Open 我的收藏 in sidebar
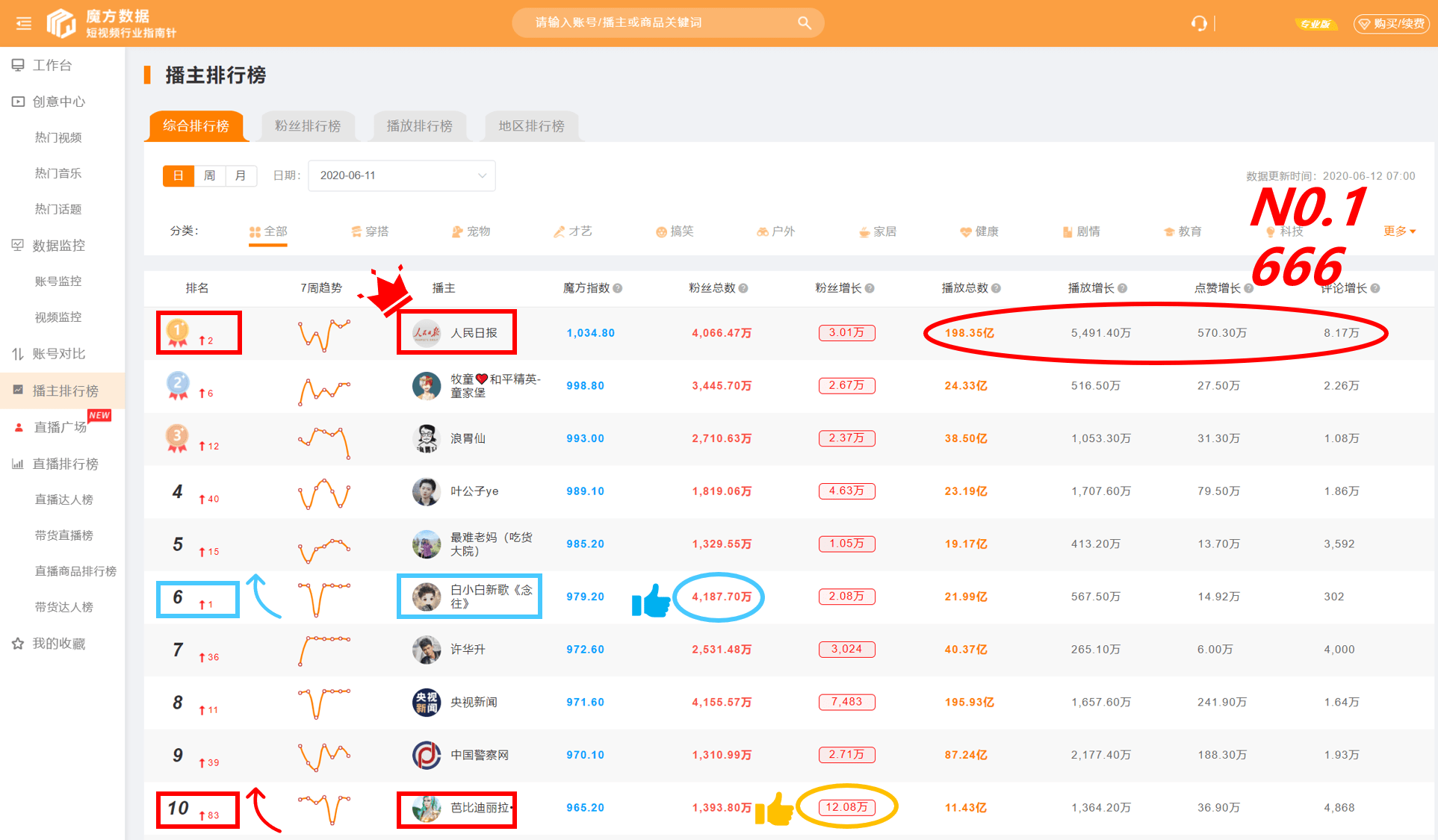The image size is (1438, 840). point(58,644)
